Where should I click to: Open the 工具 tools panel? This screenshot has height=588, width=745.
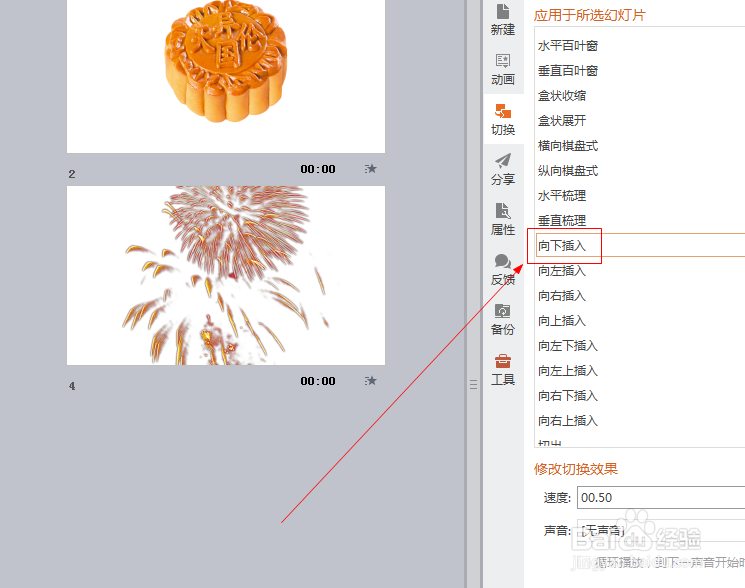[503, 370]
